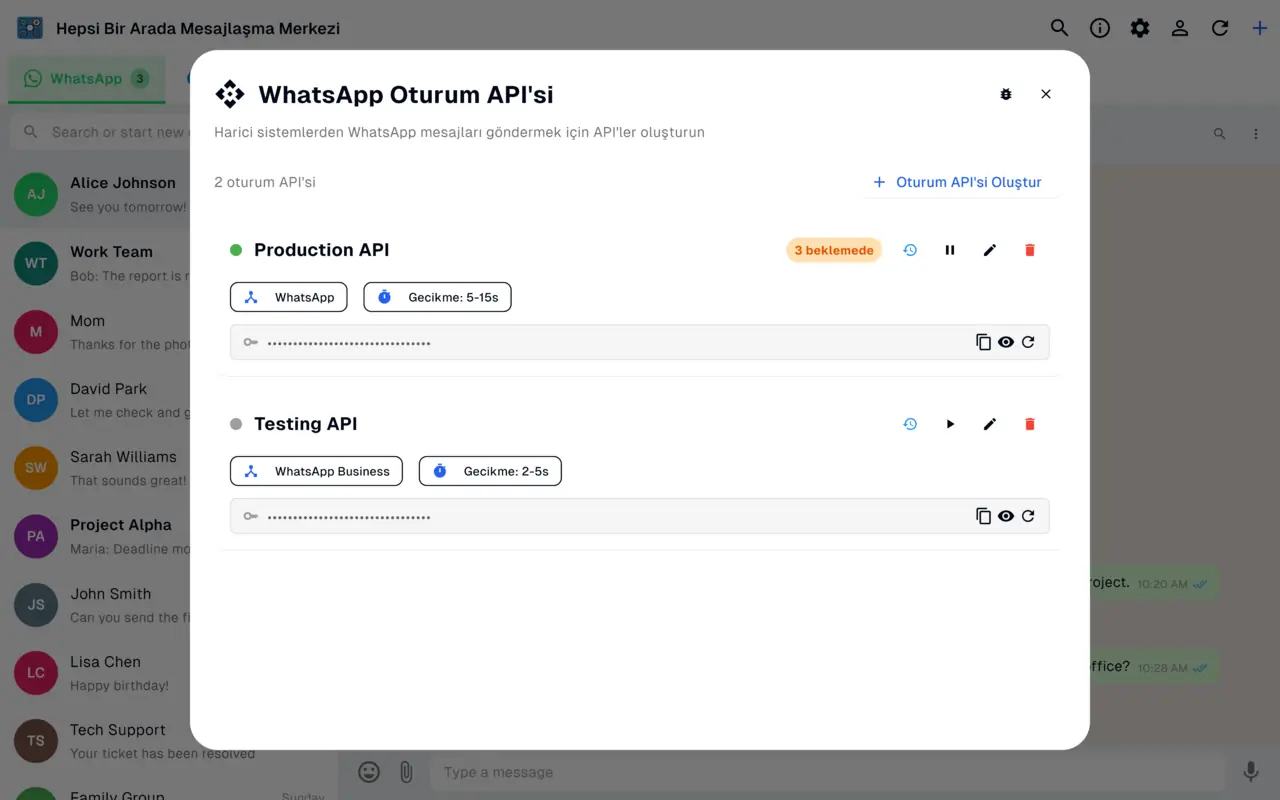This screenshot has width=1280, height=800.
Task: Close the WhatsApp Oturum API'si dialog
Action: pos(1046,94)
